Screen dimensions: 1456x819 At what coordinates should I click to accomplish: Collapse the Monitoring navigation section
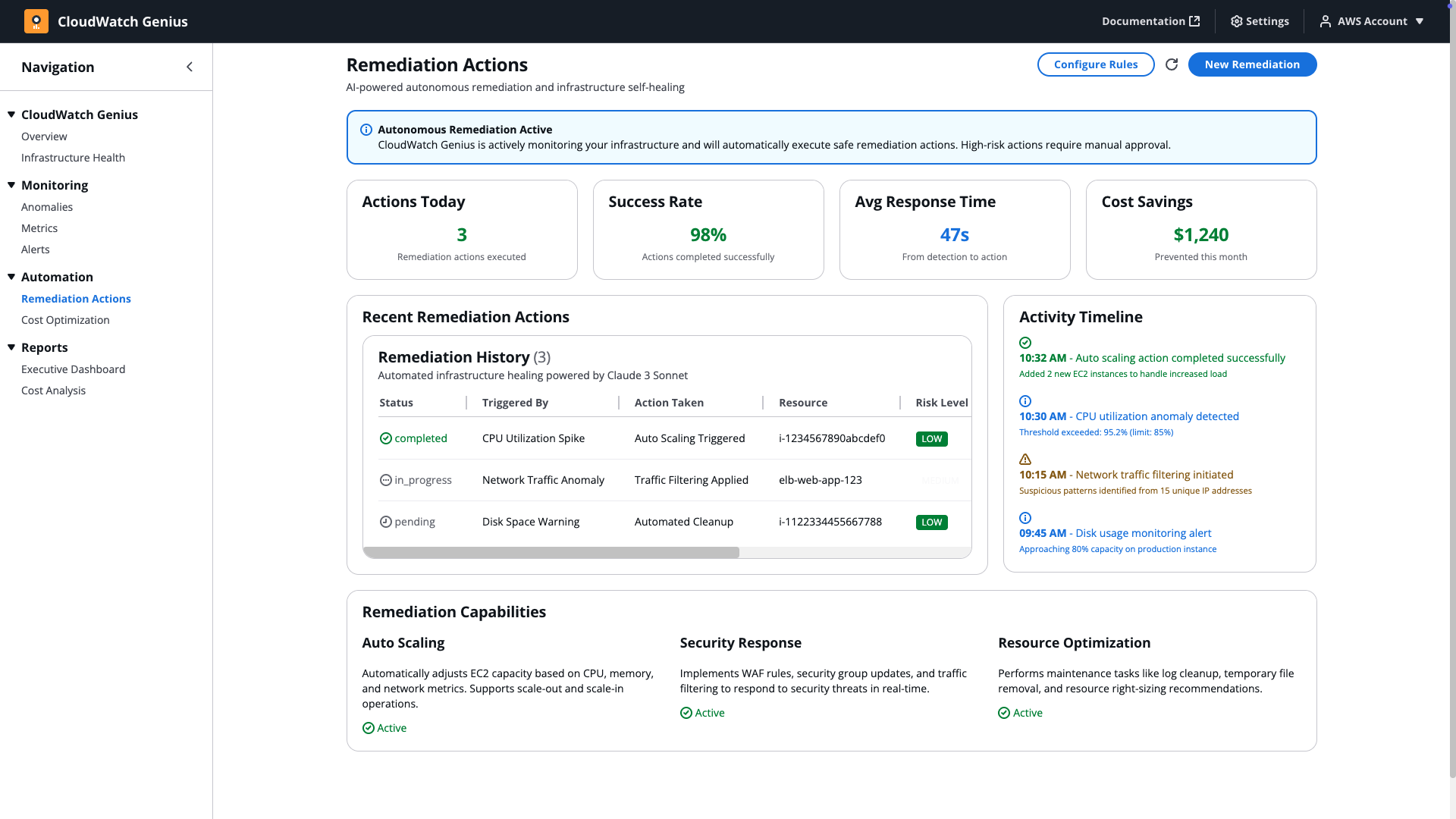pyautogui.click(x=11, y=185)
